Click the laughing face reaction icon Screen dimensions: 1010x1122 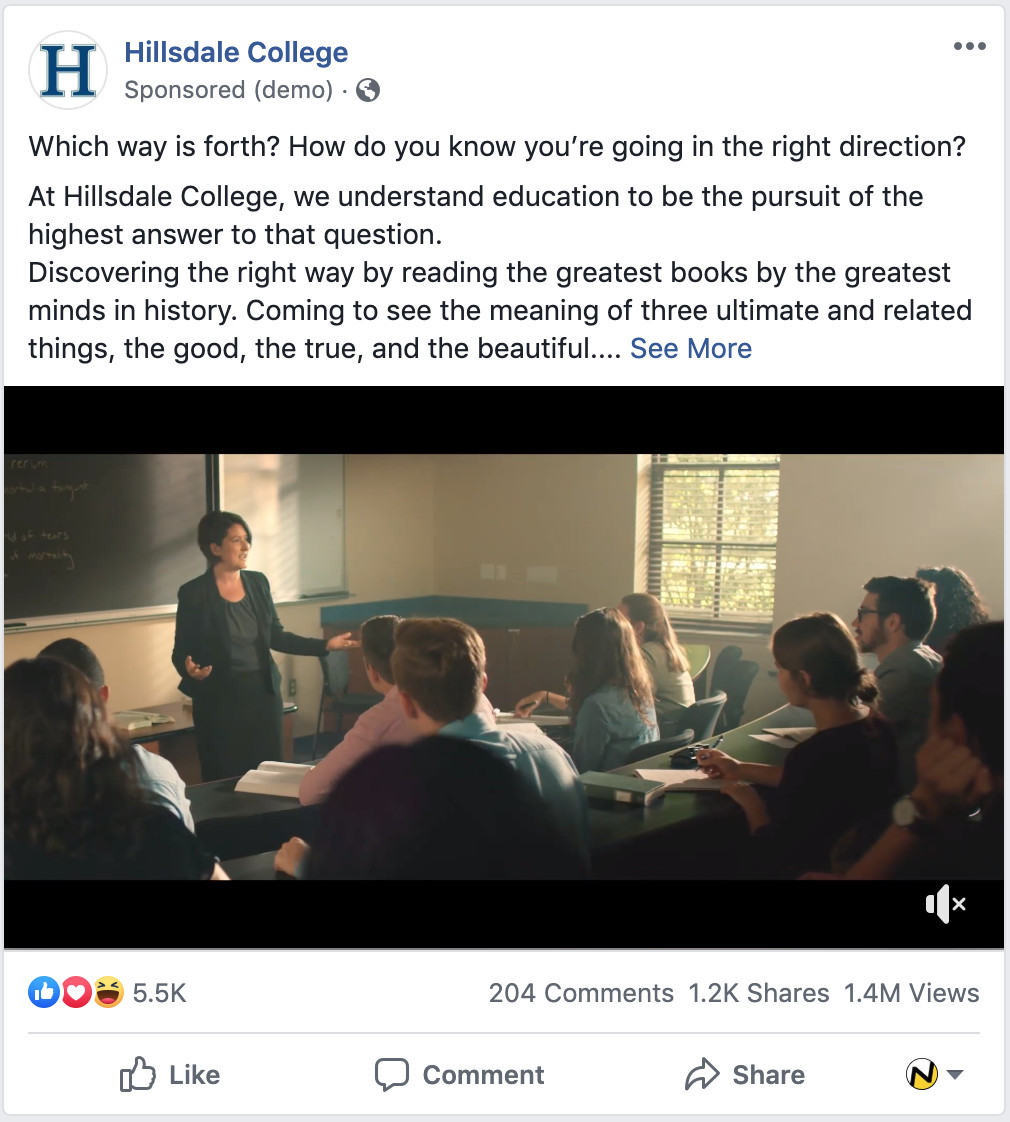pos(108,992)
